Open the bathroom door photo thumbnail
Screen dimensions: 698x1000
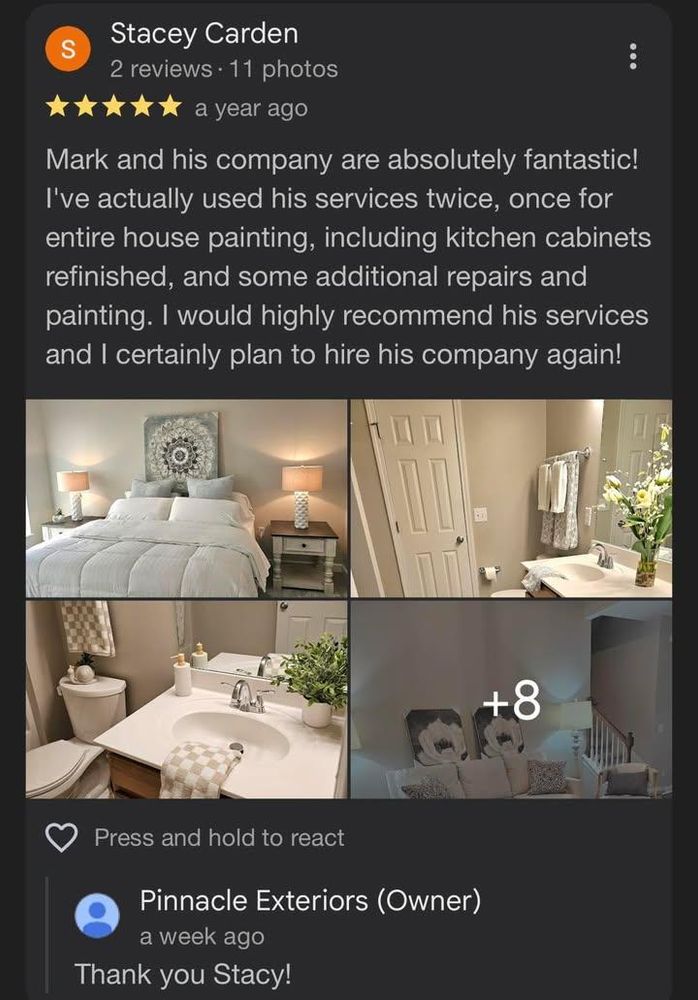click(x=511, y=499)
